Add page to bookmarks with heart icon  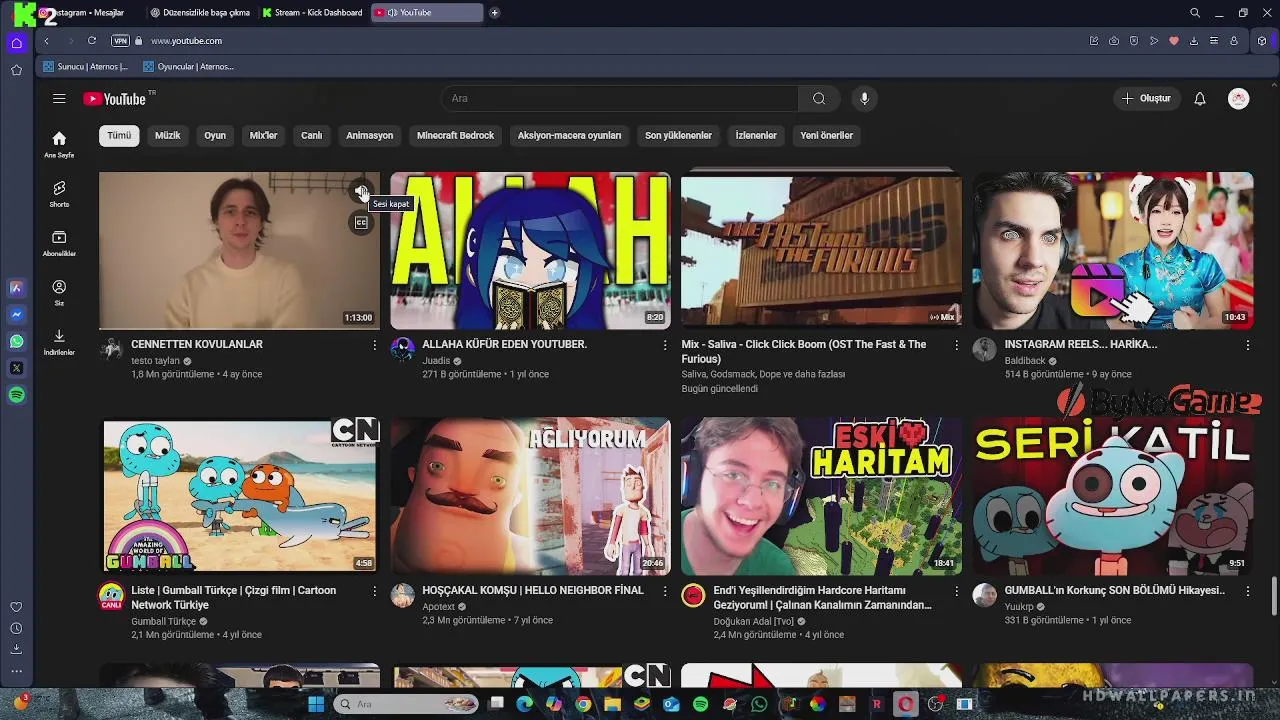pos(1174,41)
